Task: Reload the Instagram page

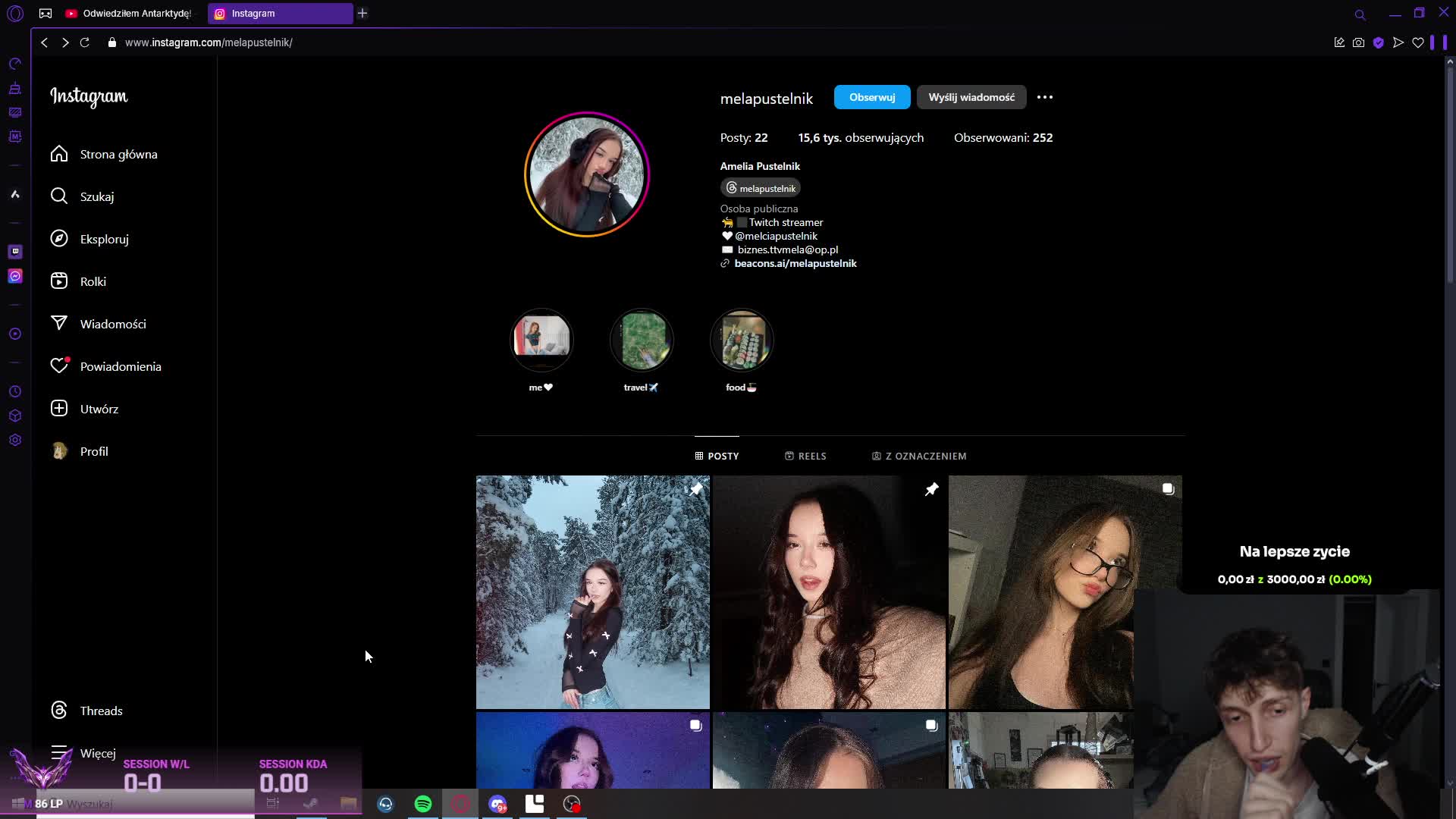Action: click(x=85, y=42)
